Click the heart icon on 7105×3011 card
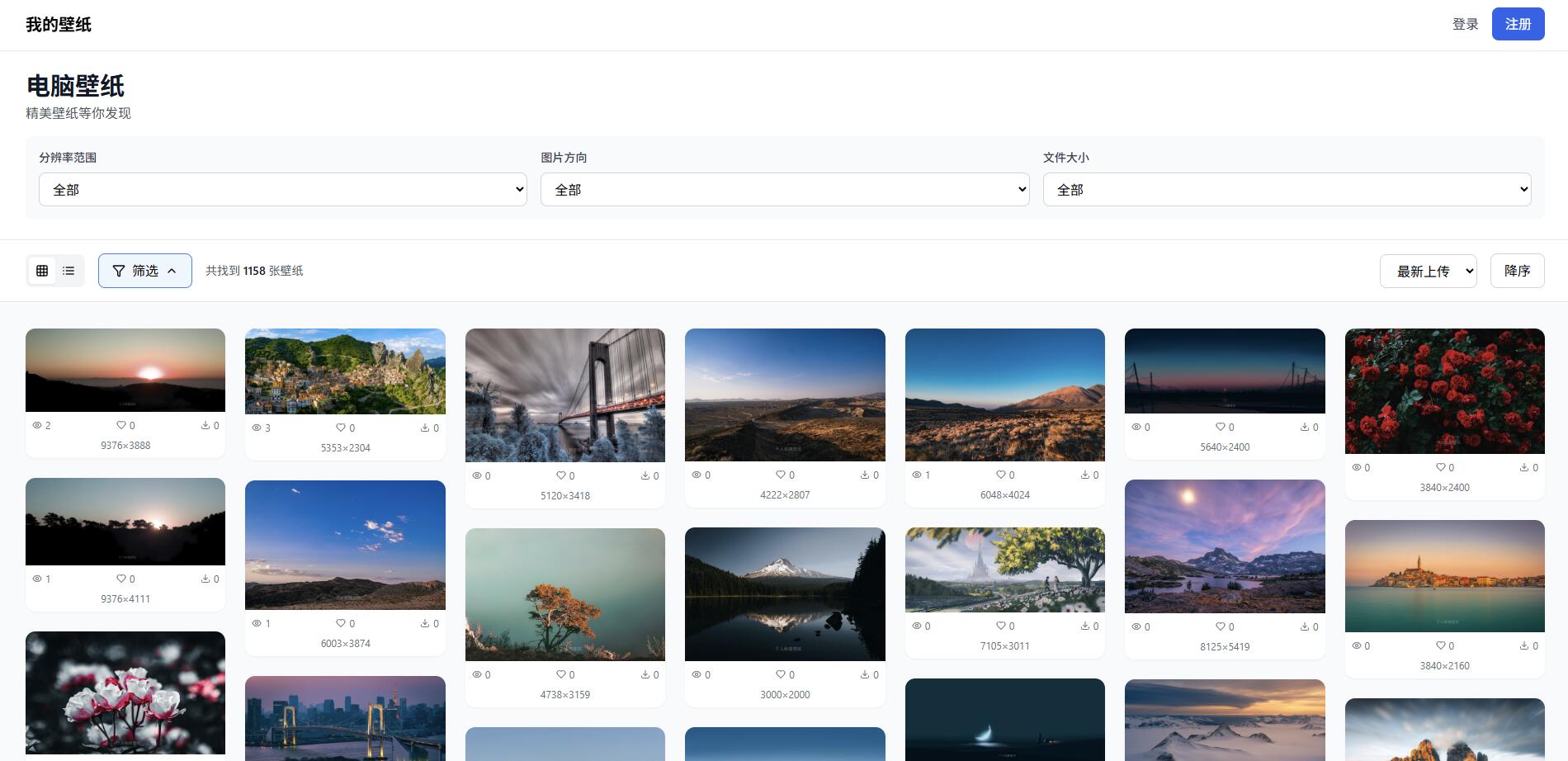 point(1000,626)
